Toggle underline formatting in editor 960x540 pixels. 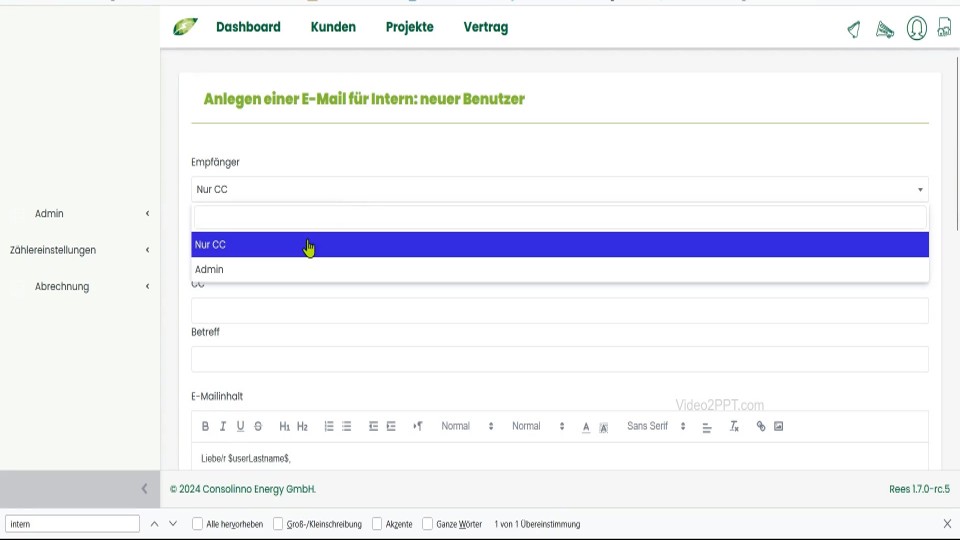(241, 426)
